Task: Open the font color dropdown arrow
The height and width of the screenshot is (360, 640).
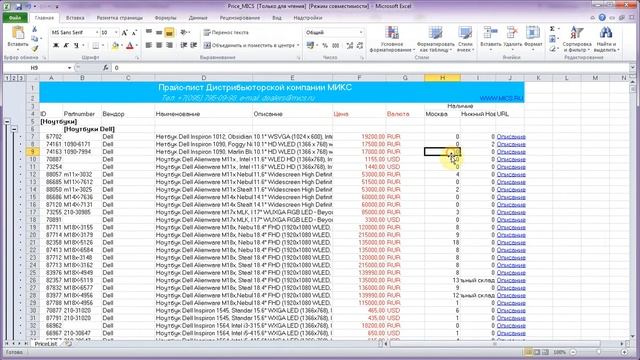Action: (136, 45)
